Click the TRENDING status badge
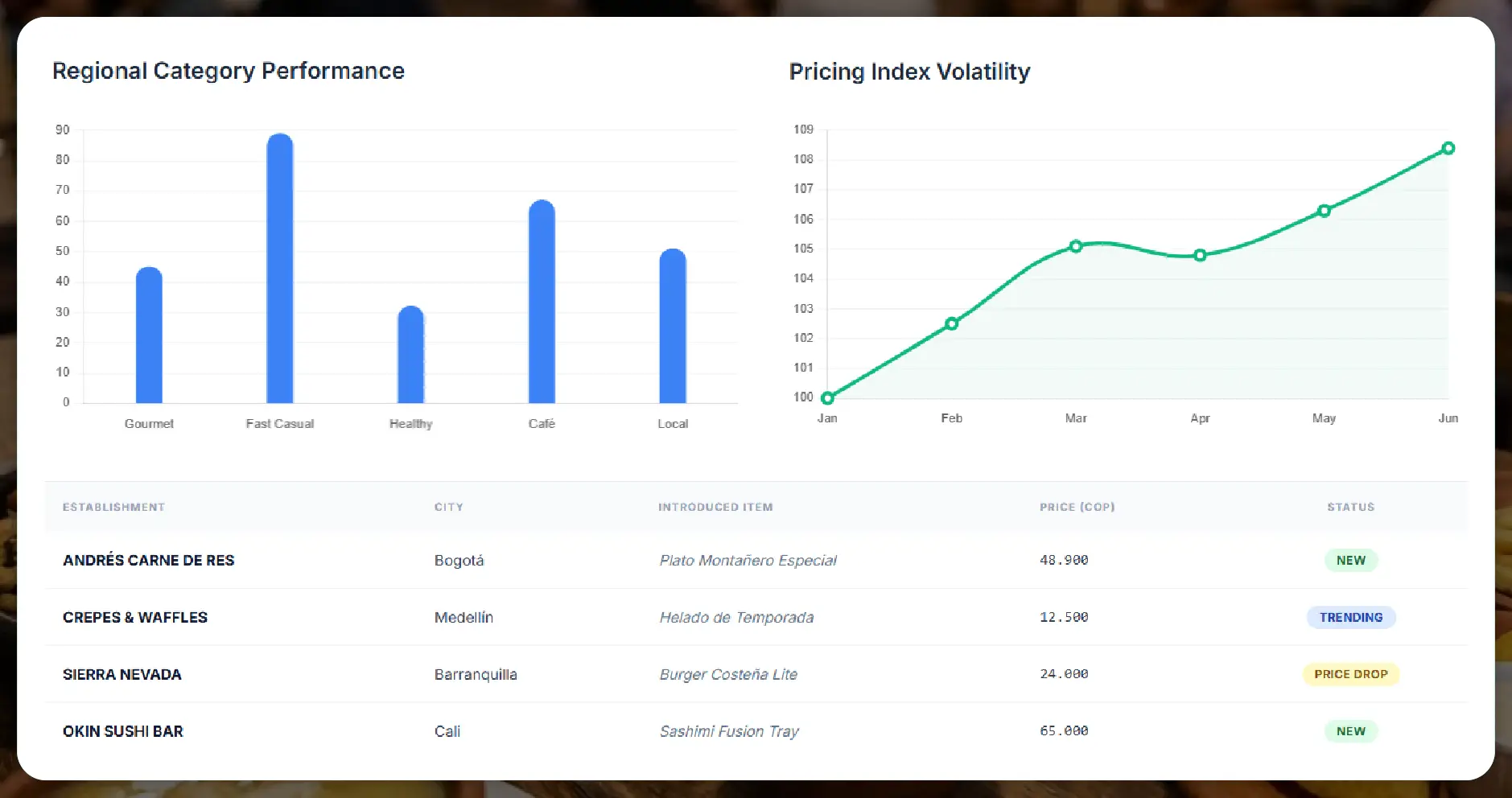 (1350, 617)
